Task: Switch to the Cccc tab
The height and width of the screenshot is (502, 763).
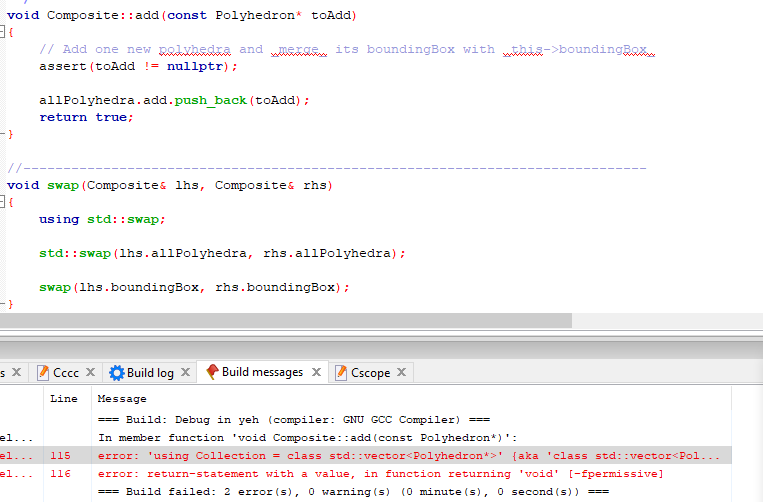Action: (x=66, y=373)
